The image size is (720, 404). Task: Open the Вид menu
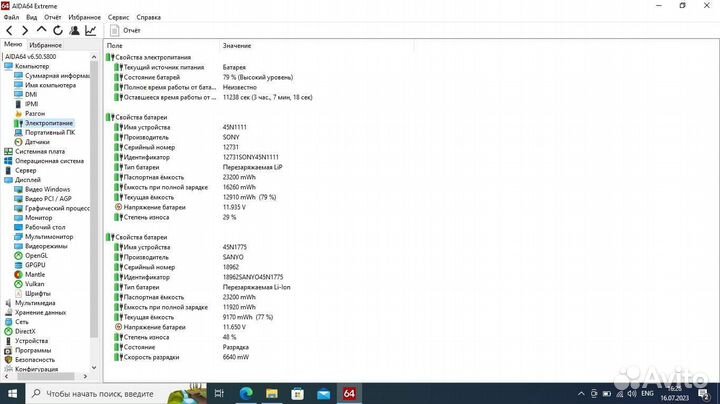click(x=31, y=17)
